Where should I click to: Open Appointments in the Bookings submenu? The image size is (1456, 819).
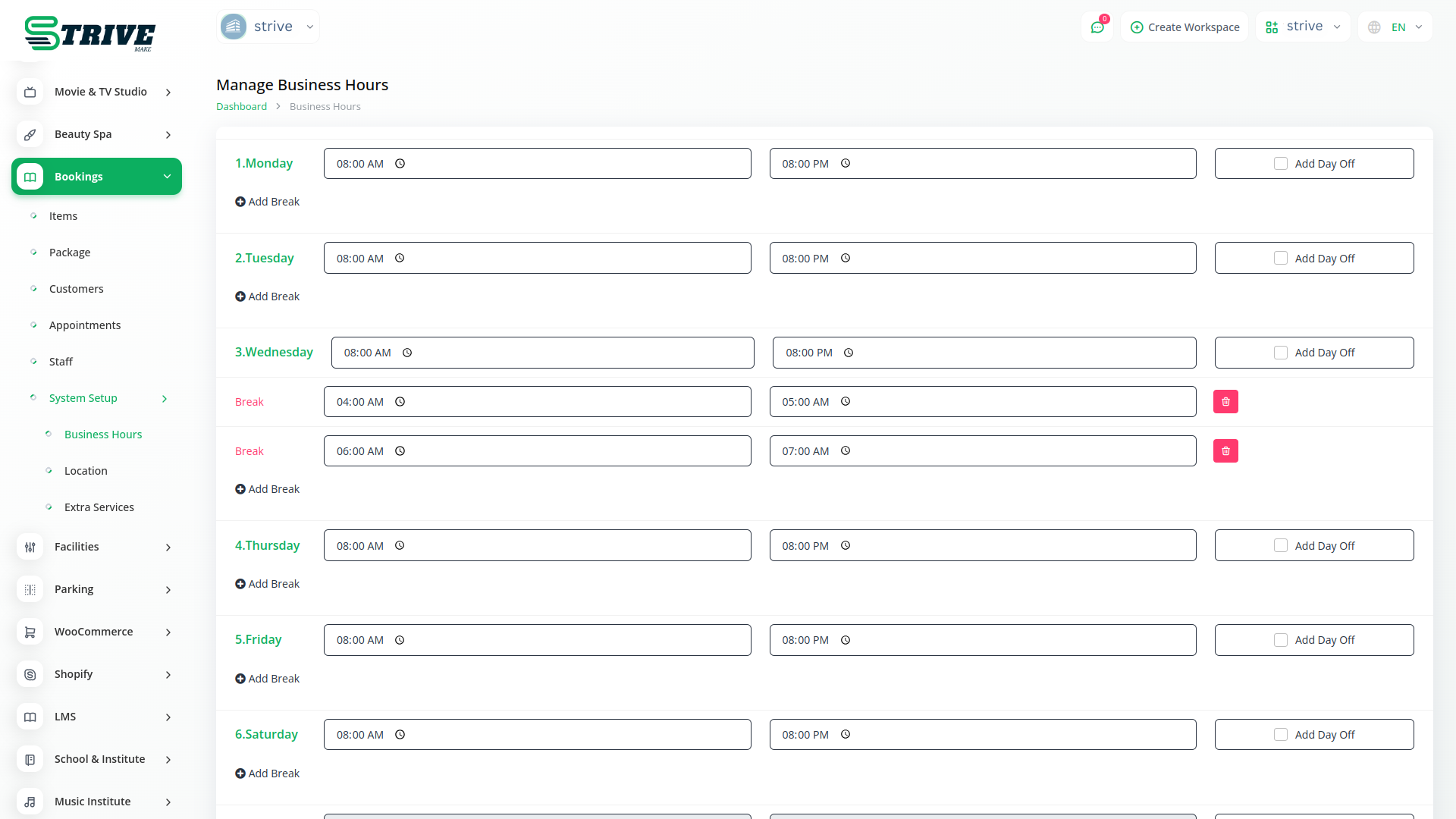[x=85, y=325]
